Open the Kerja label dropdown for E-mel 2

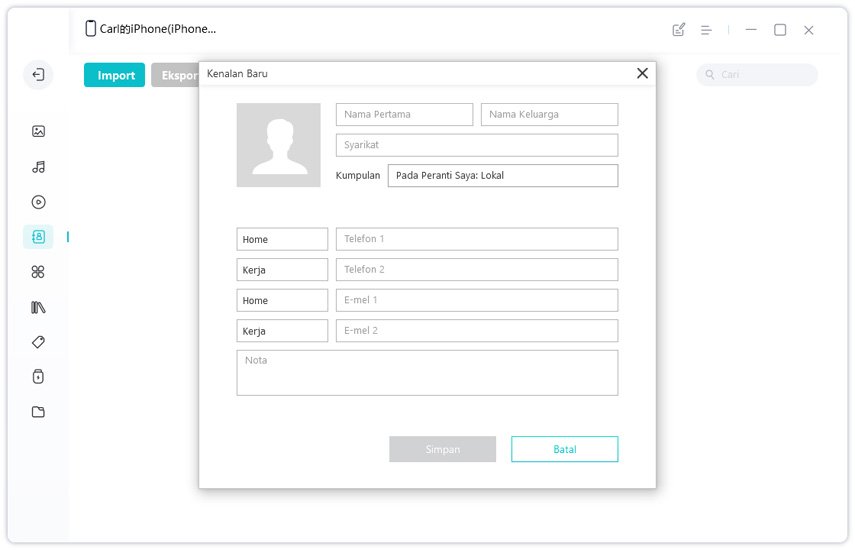pos(282,331)
